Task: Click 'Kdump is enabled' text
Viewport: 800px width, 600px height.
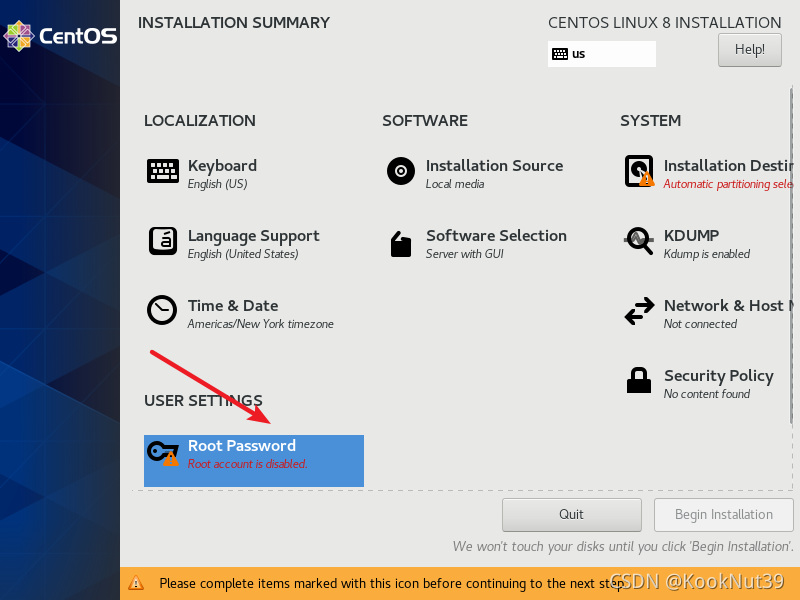Action: tap(707, 254)
